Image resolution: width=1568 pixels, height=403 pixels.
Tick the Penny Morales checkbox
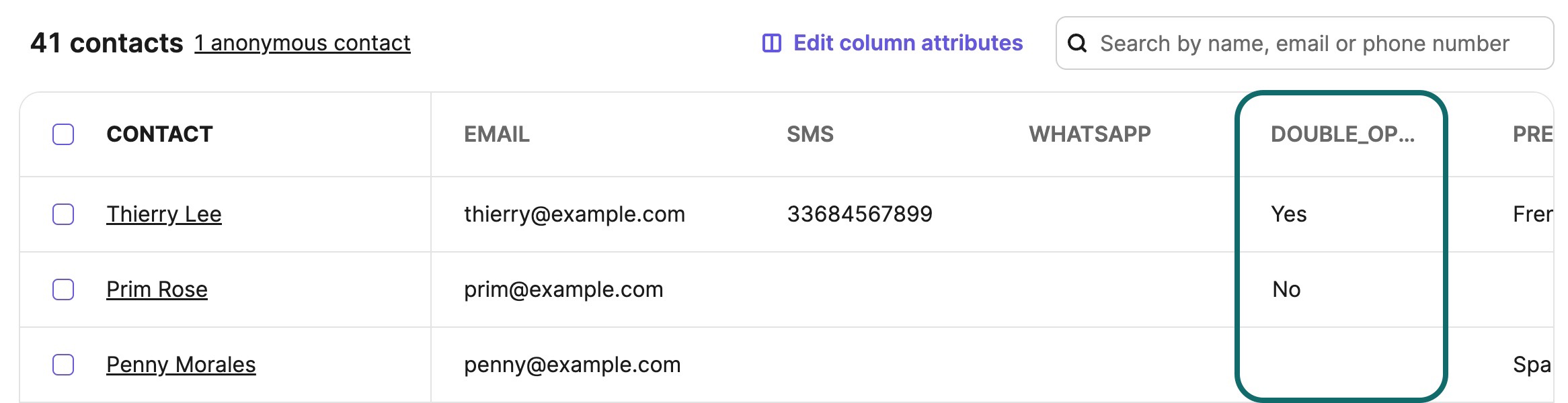(x=63, y=365)
